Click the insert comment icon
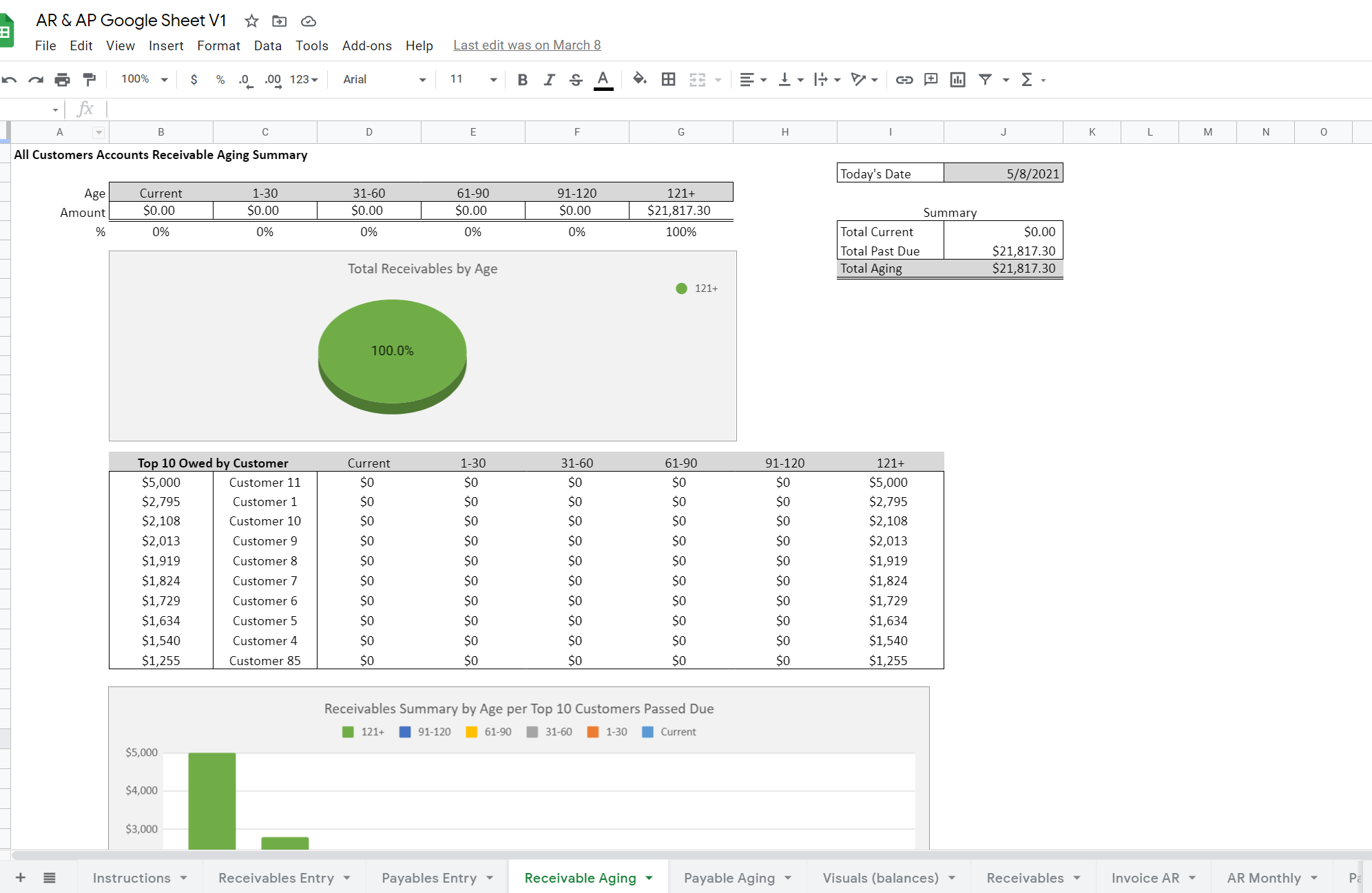This screenshot has height=893, width=1372. pos(931,80)
